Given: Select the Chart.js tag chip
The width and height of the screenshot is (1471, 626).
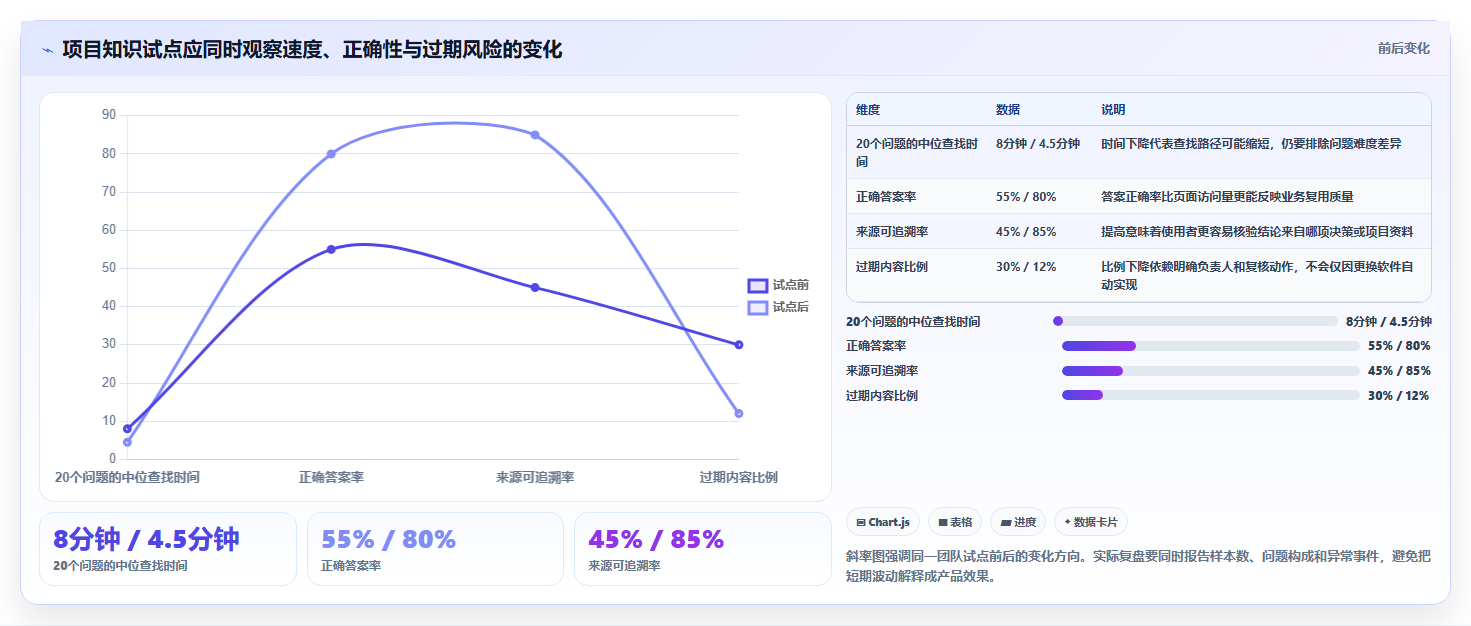Looking at the screenshot, I should [883, 522].
